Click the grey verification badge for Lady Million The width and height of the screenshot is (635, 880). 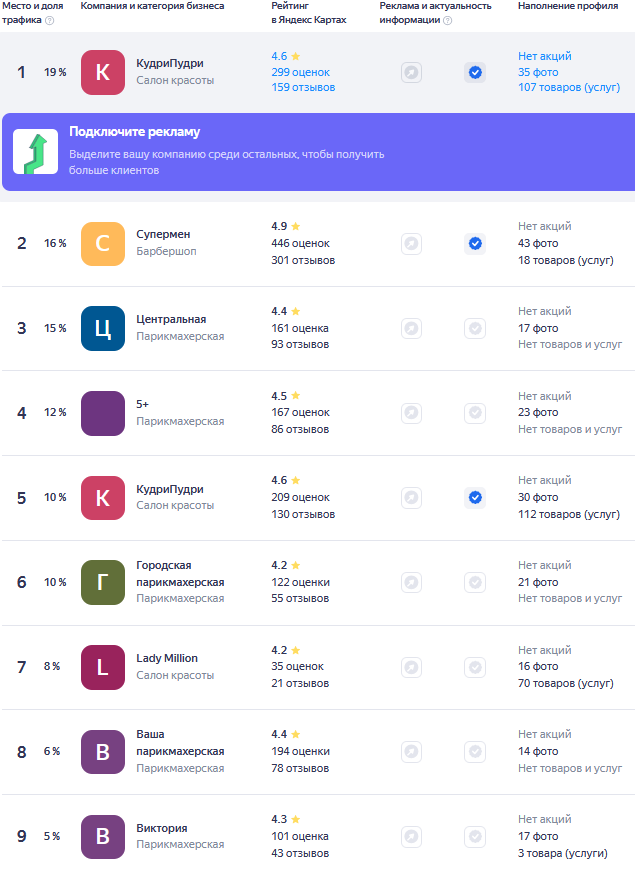(475, 667)
